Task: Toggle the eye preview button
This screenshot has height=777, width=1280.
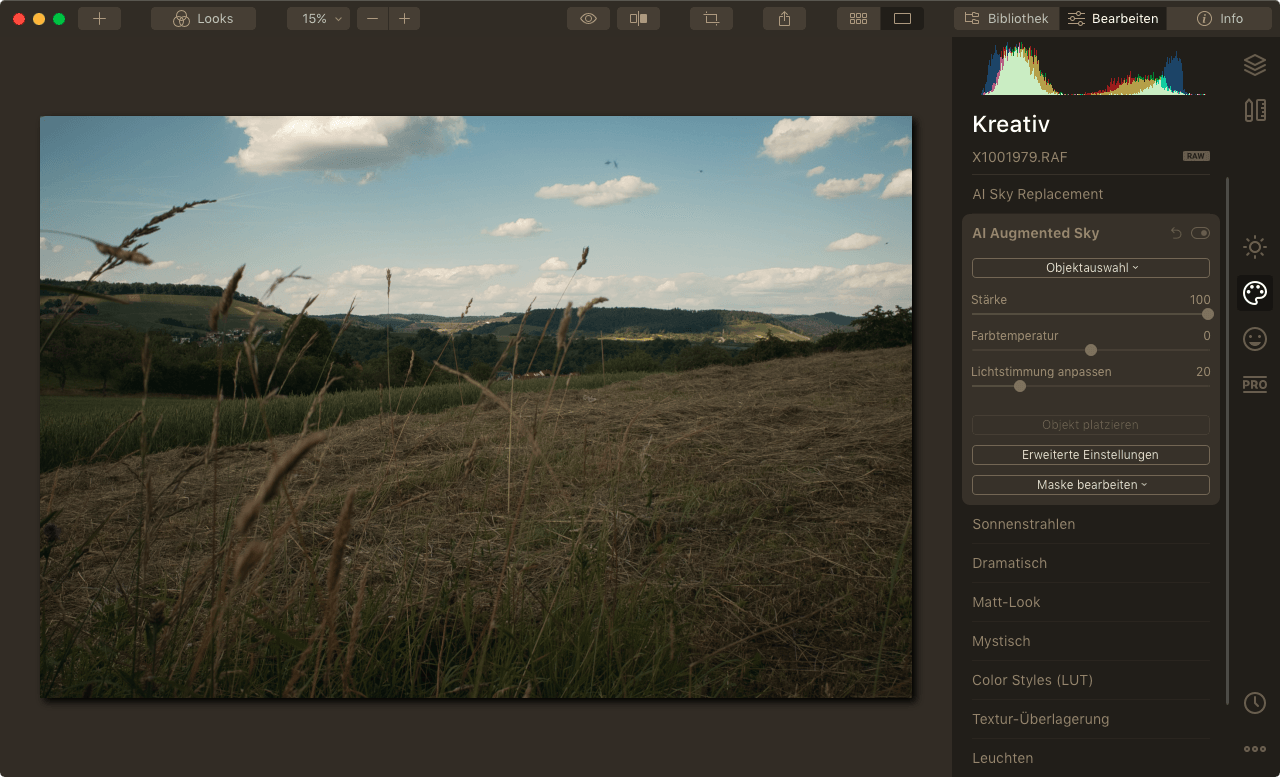Action: (588, 19)
